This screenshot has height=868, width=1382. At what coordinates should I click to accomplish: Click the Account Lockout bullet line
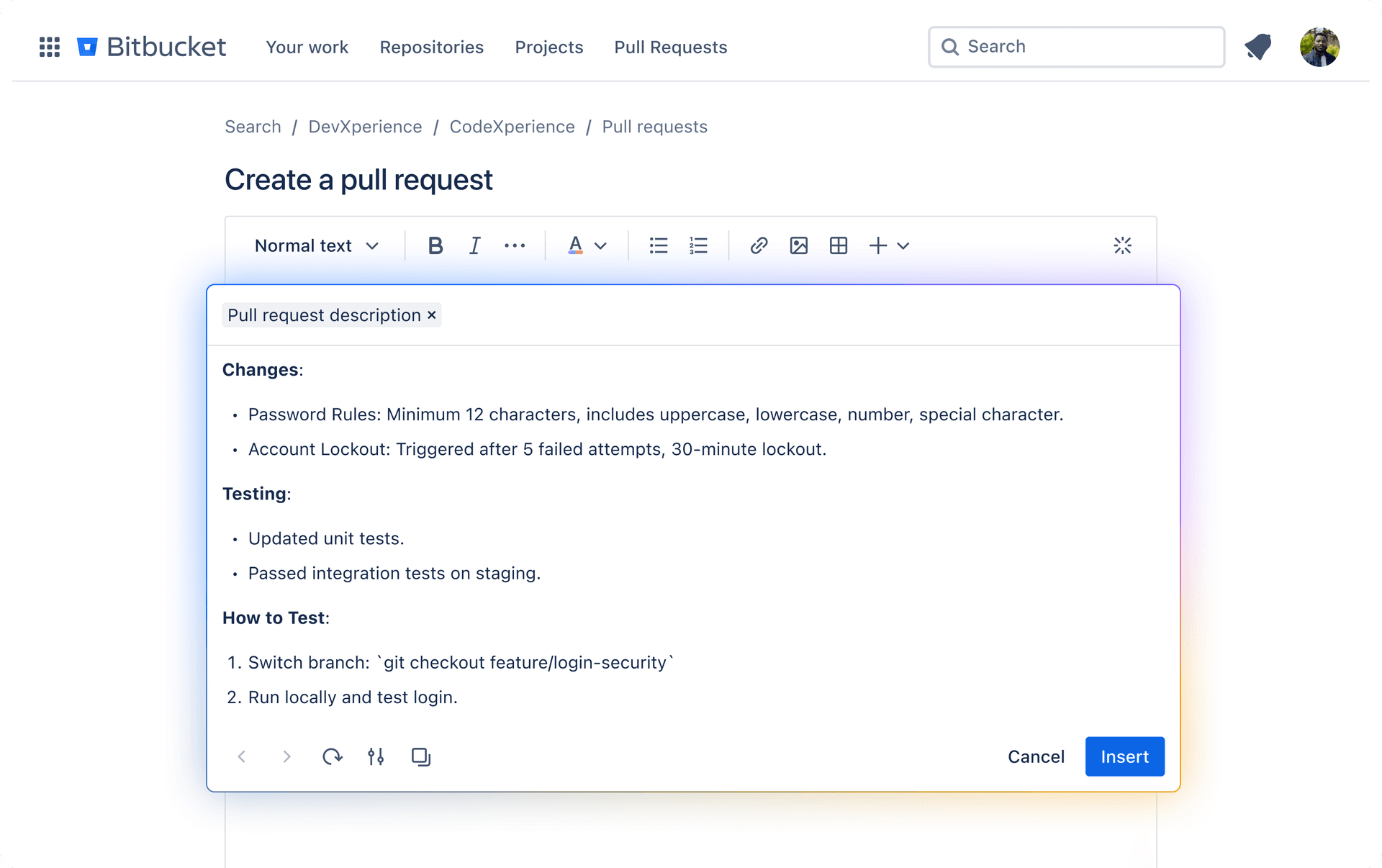point(537,449)
